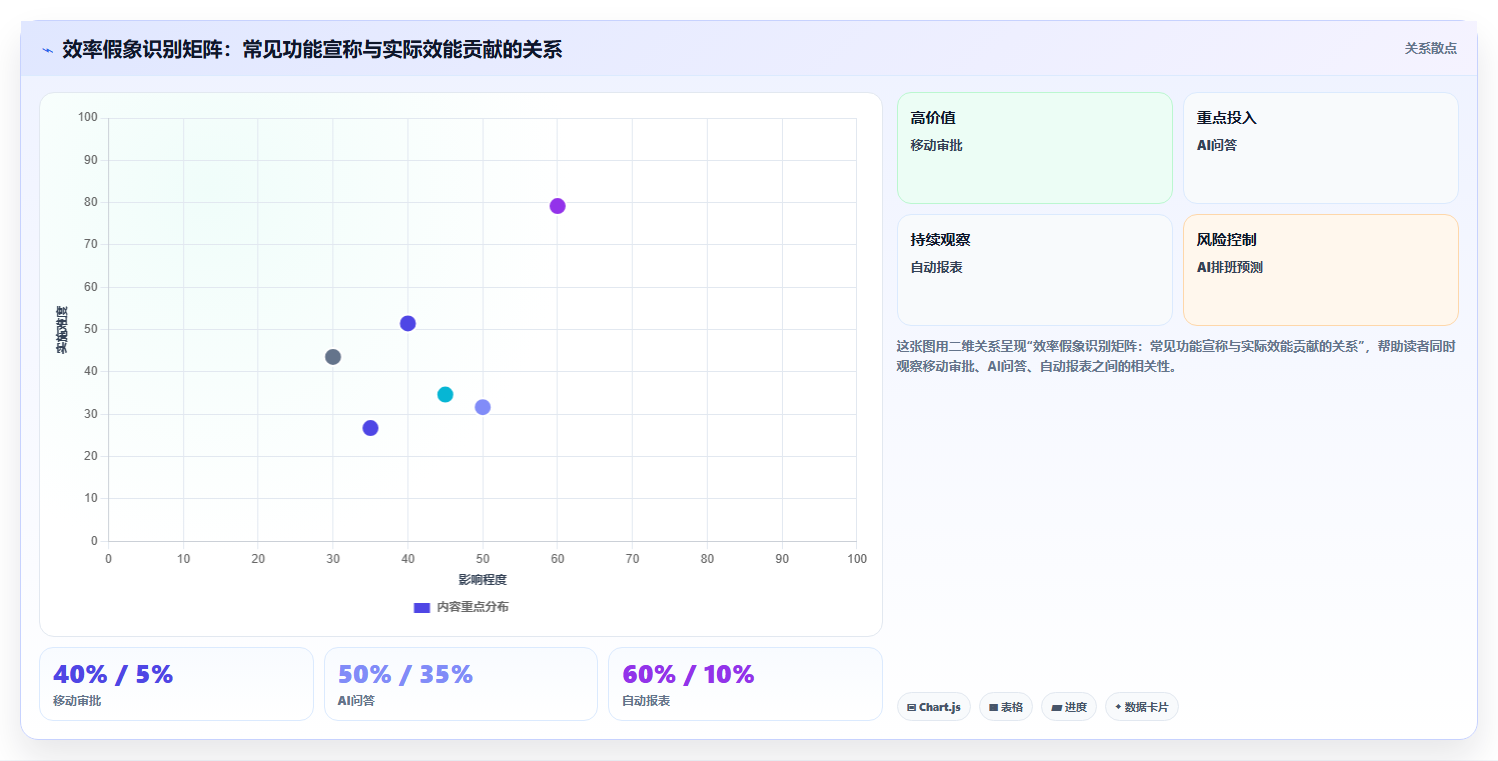The width and height of the screenshot is (1498, 761).
Task: Click the 40% / 5% stat value
Action: (113, 674)
